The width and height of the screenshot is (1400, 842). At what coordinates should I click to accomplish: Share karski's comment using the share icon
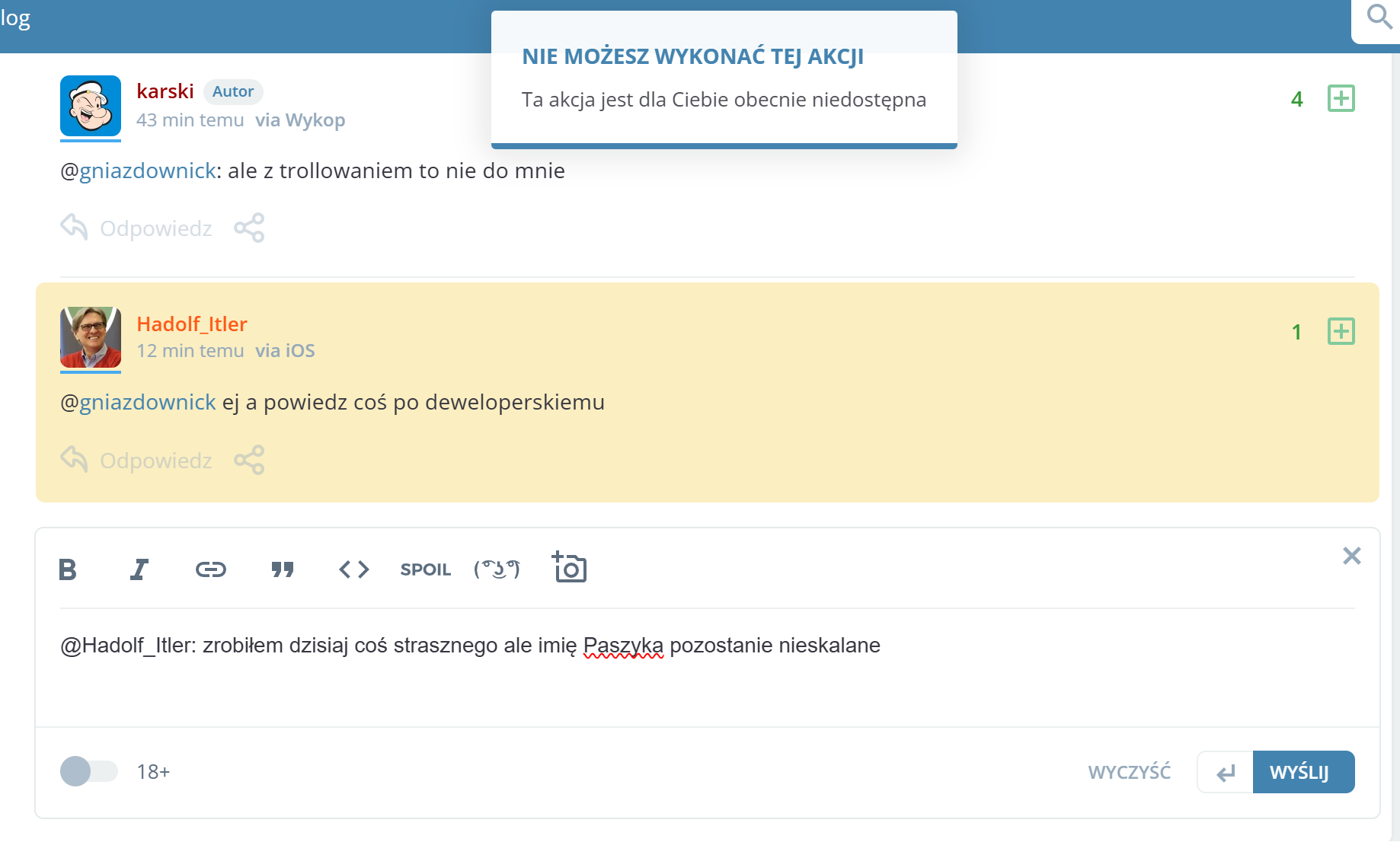249,228
